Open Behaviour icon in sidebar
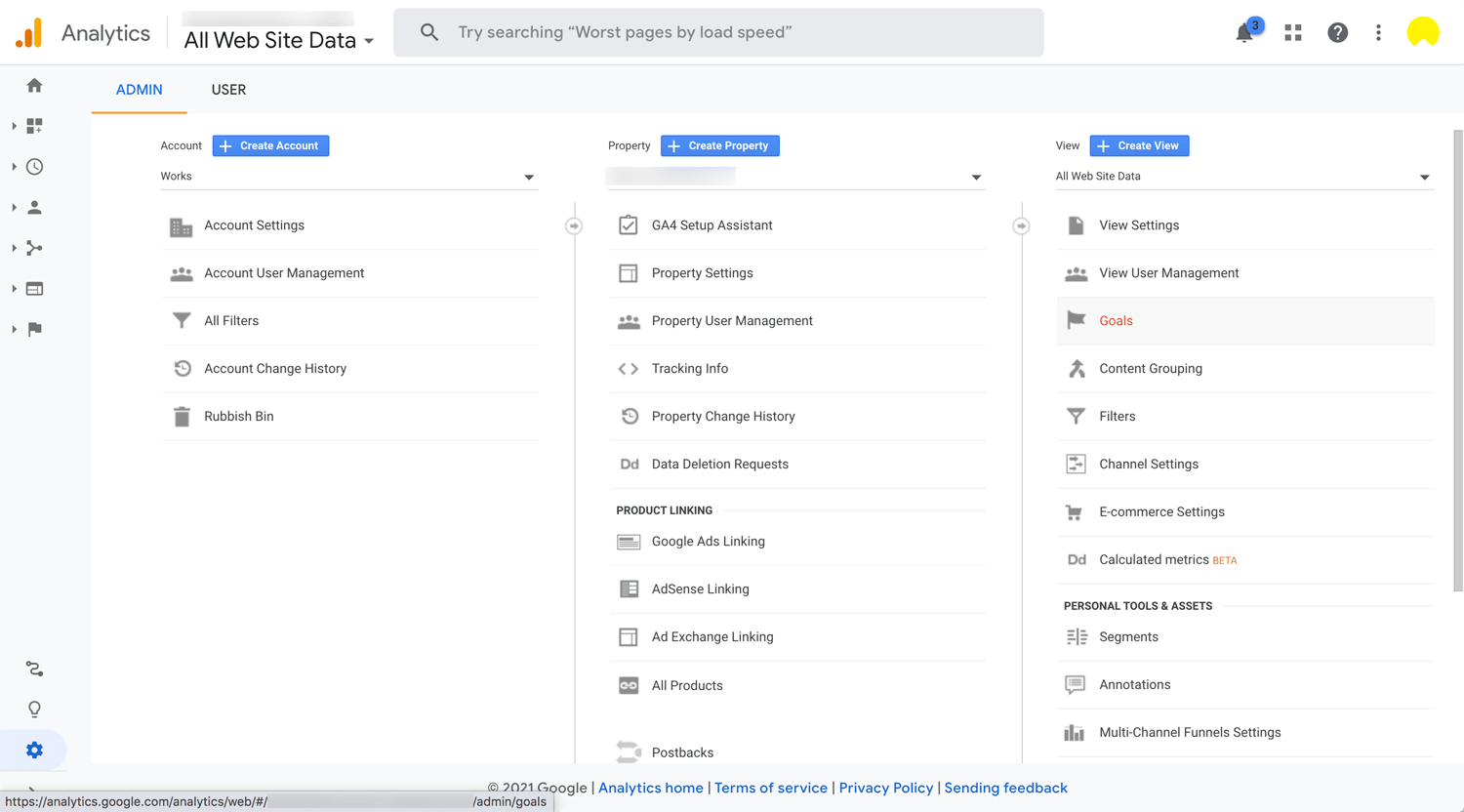The image size is (1464, 812). point(34,289)
